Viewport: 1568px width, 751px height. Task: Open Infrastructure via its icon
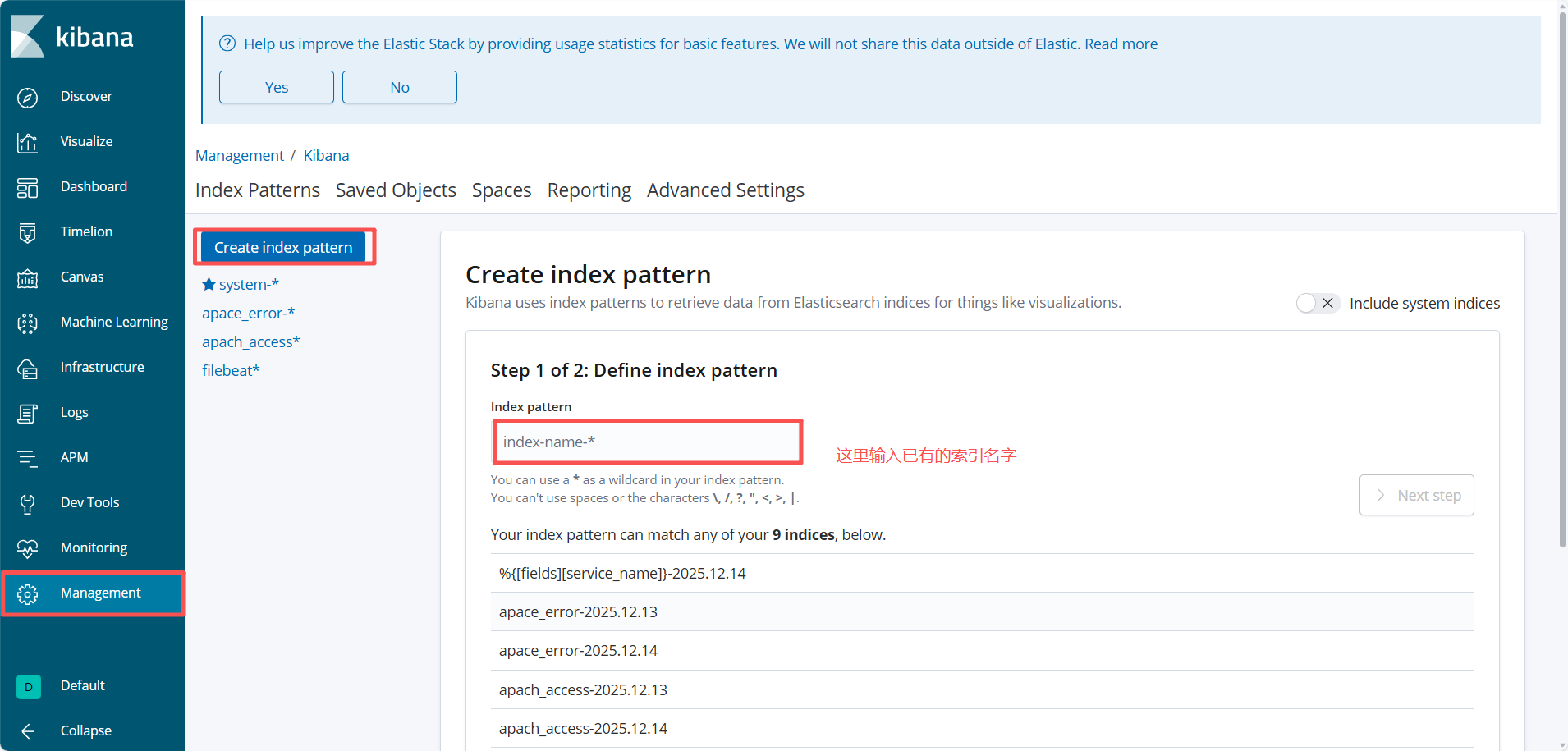click(27, 369)
